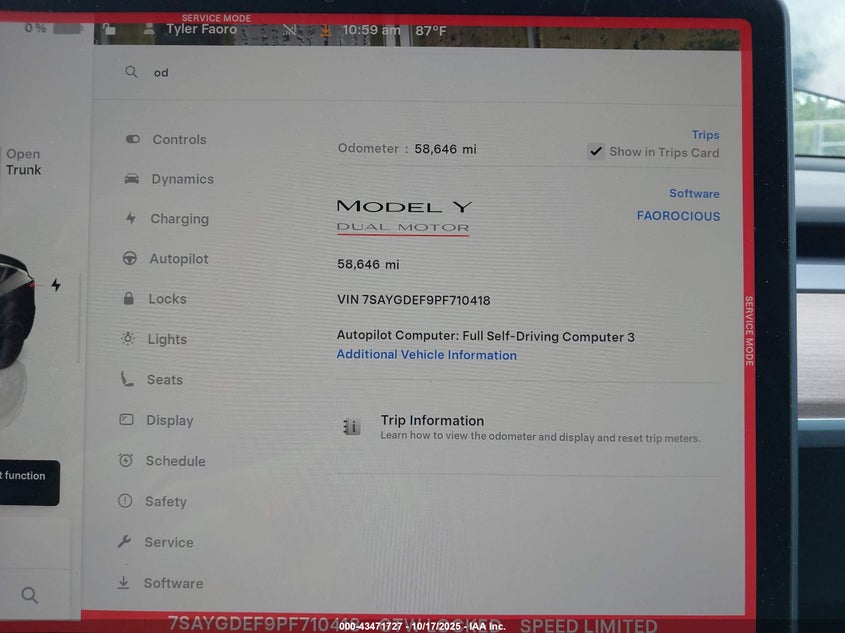Select the Safety menu item

coord(165,502)
